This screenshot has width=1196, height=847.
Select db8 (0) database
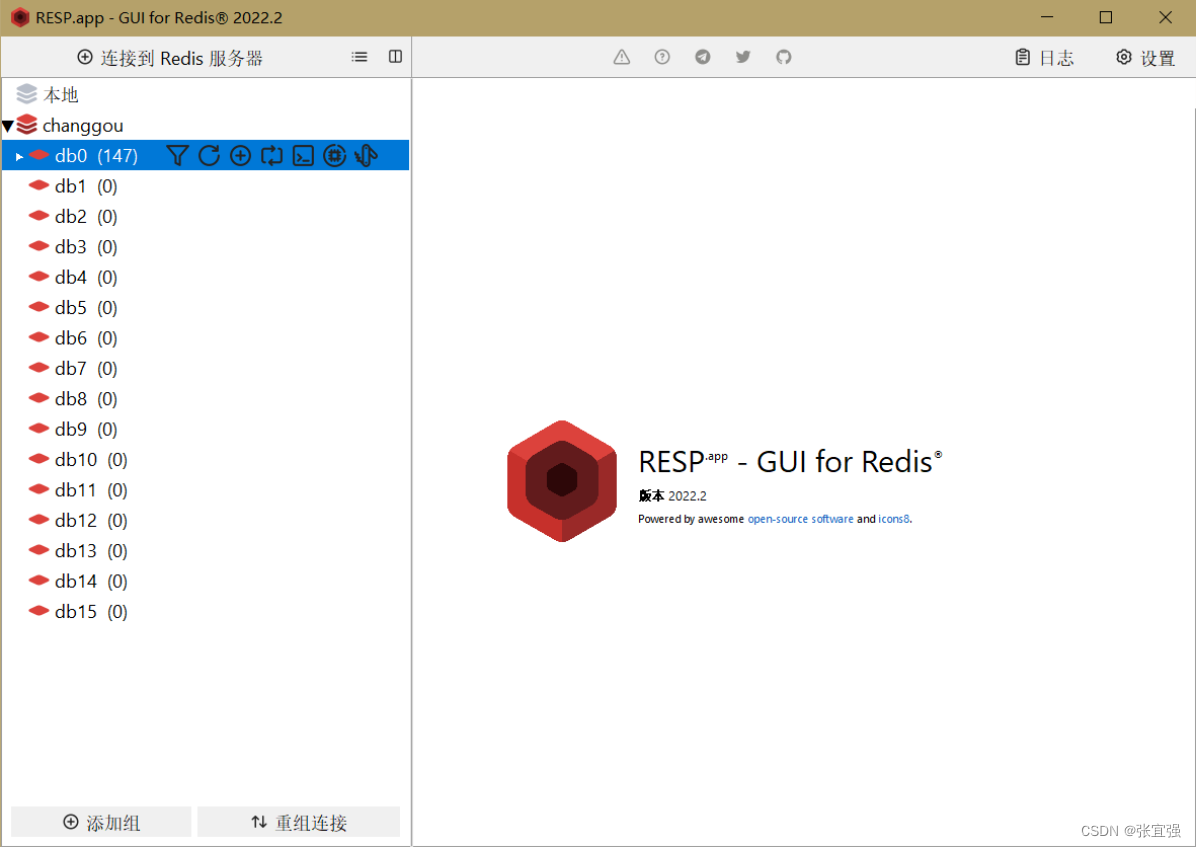(206, 399)
